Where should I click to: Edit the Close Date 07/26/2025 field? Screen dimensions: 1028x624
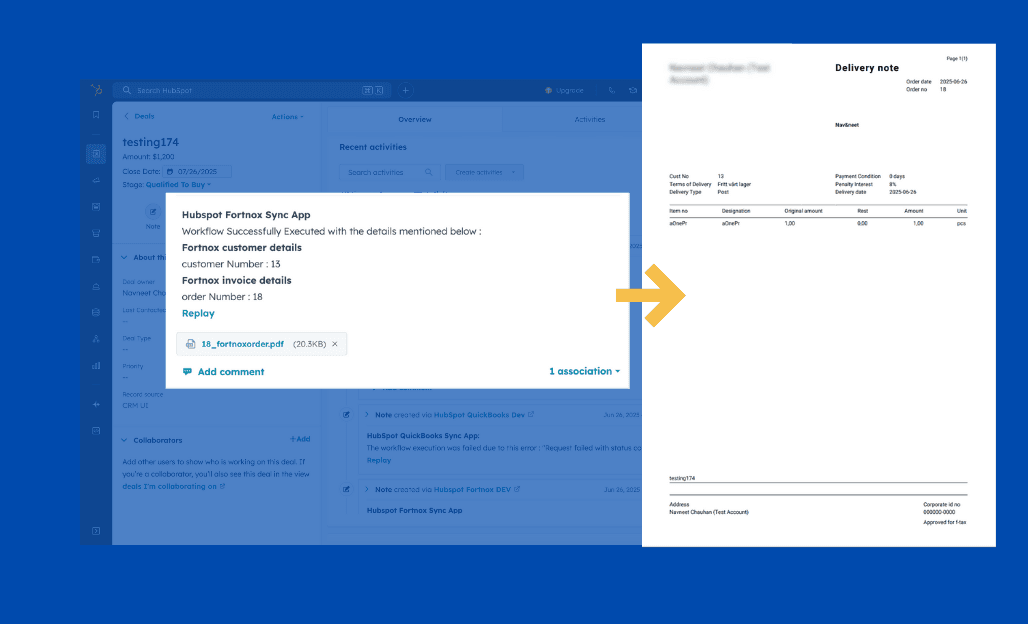(x=197, y=172)
